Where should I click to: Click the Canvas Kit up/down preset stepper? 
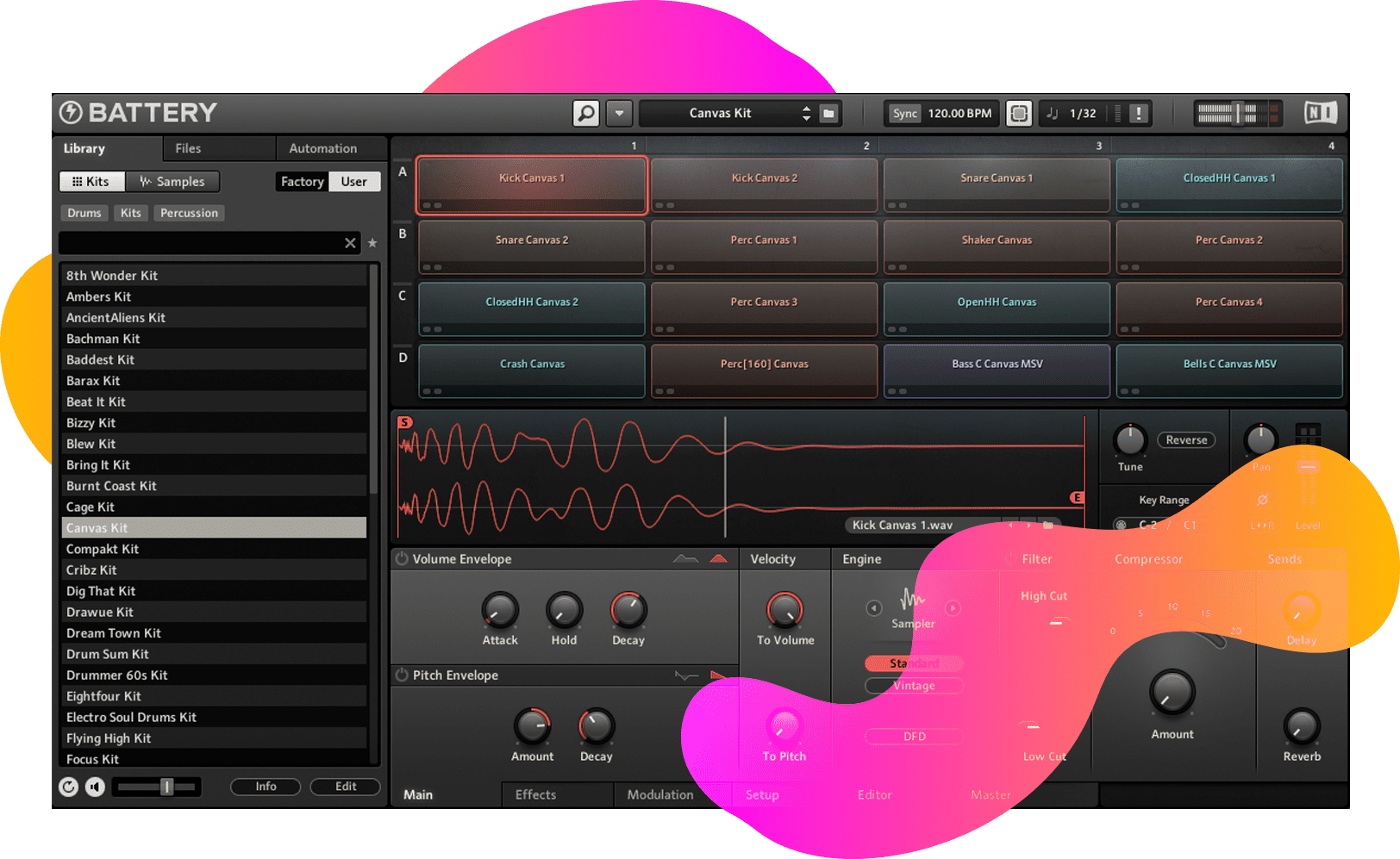[x=806, y=113]
